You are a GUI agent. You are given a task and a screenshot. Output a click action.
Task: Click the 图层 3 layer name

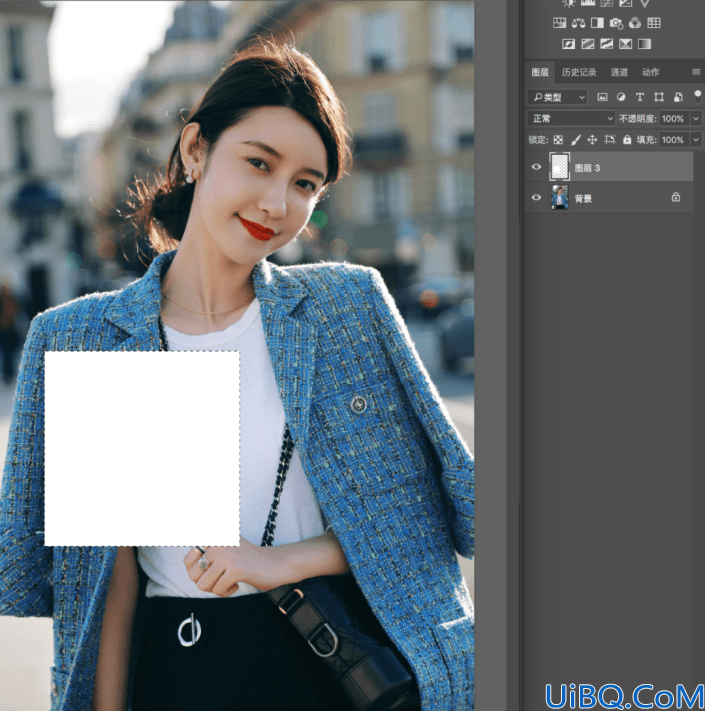tap(587, 168)
